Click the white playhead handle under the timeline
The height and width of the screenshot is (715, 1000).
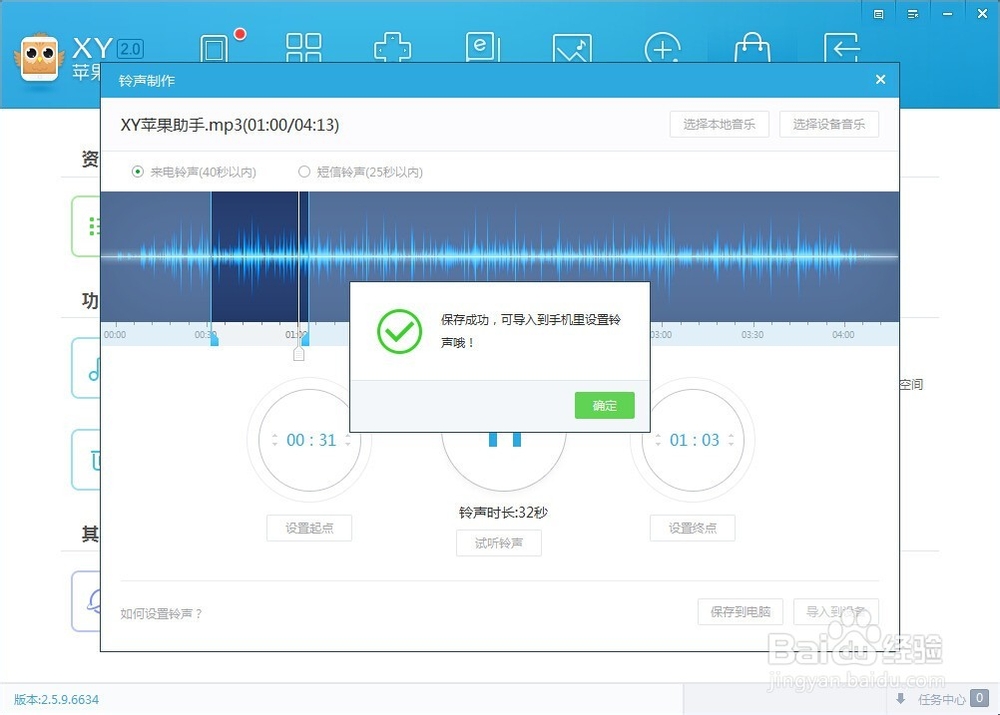pos(298,354)
